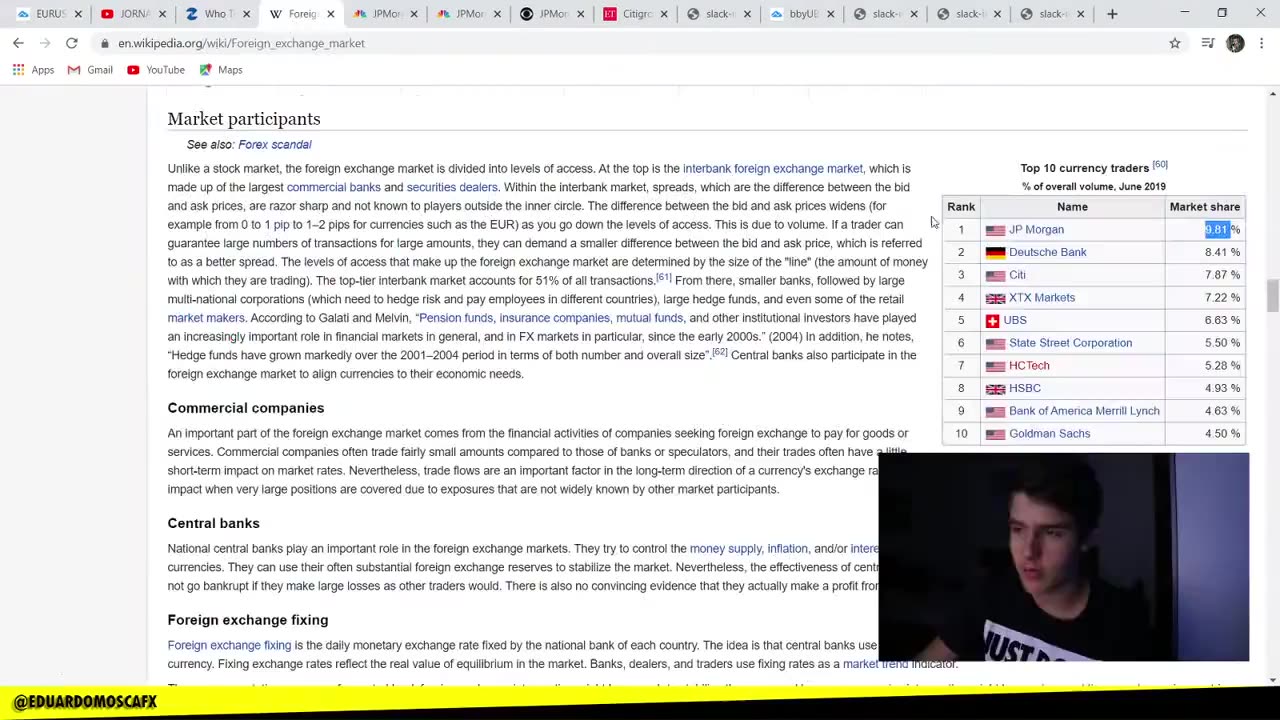Image resolution: width=1280 pixels, height=720 pixels.
Task: Go back to the previous page
Action: tap(18, 43)
